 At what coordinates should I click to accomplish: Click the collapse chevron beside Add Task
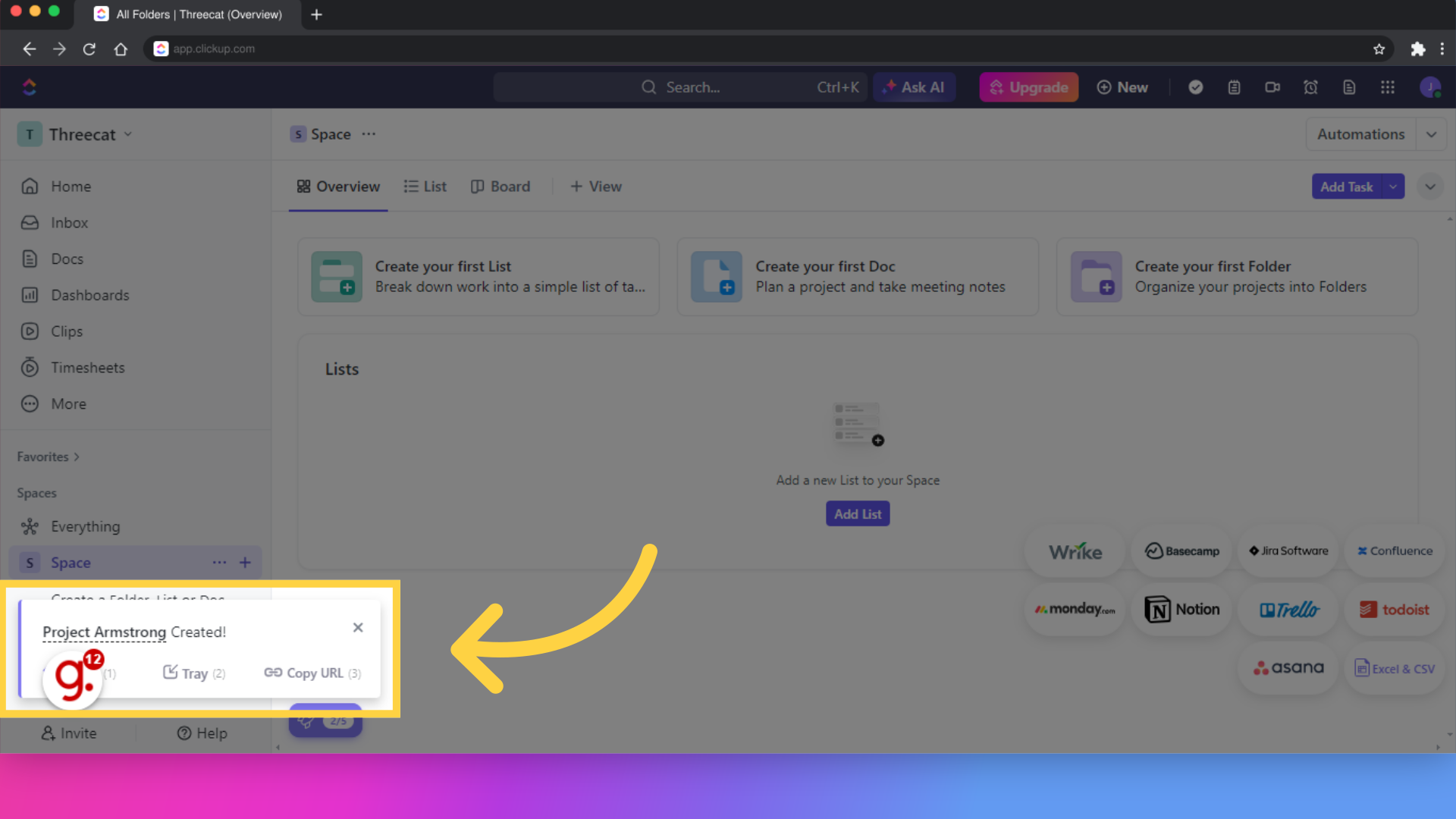tap(1430, 187)
